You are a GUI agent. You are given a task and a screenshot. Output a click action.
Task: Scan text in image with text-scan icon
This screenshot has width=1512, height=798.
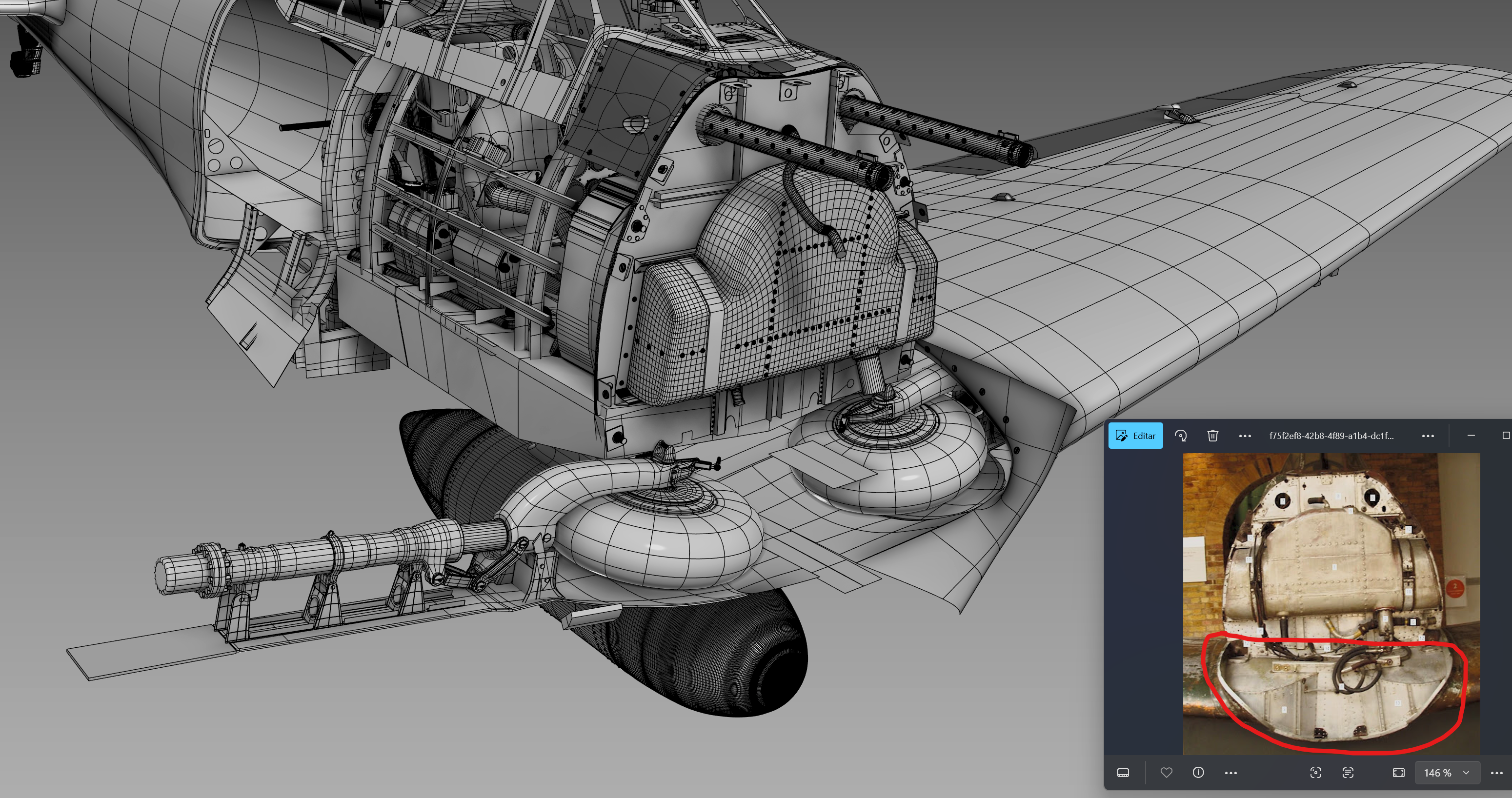pos(1348,773)
